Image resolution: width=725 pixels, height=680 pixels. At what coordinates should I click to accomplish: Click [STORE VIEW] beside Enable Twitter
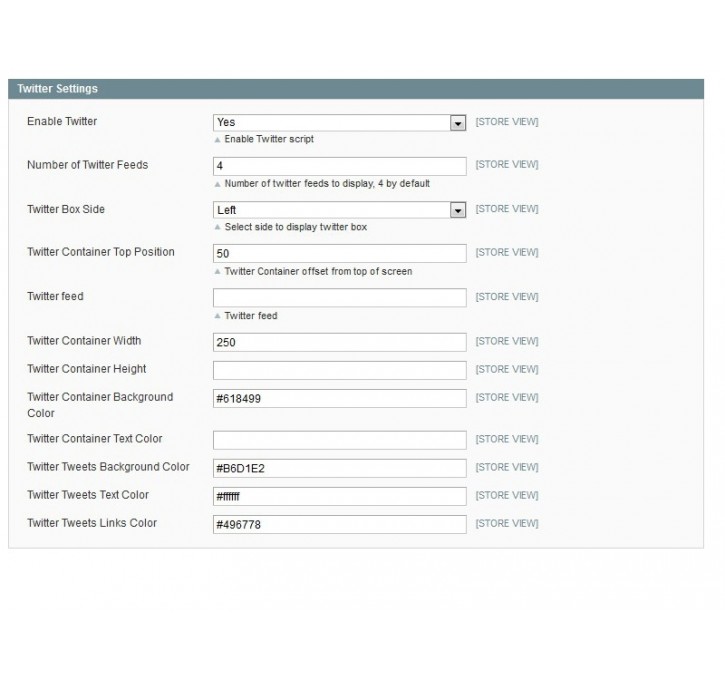pyautogui.click(x=507, y=122)
